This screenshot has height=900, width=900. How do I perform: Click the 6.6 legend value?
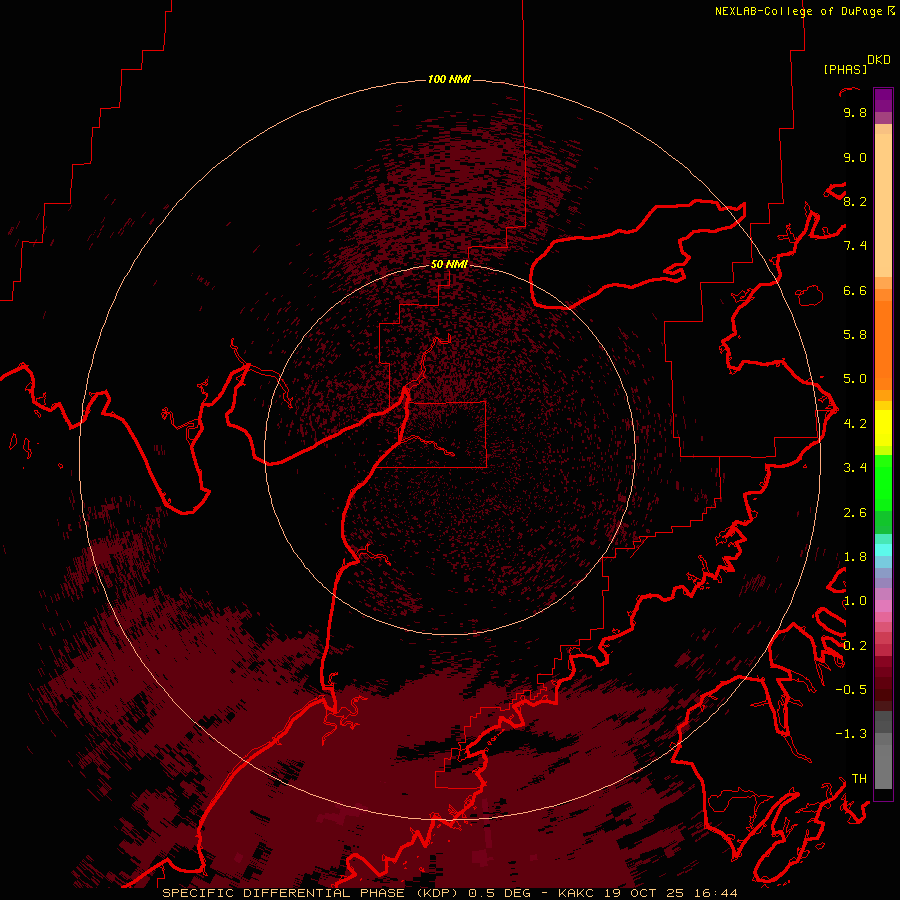click(x=855, y=290)
